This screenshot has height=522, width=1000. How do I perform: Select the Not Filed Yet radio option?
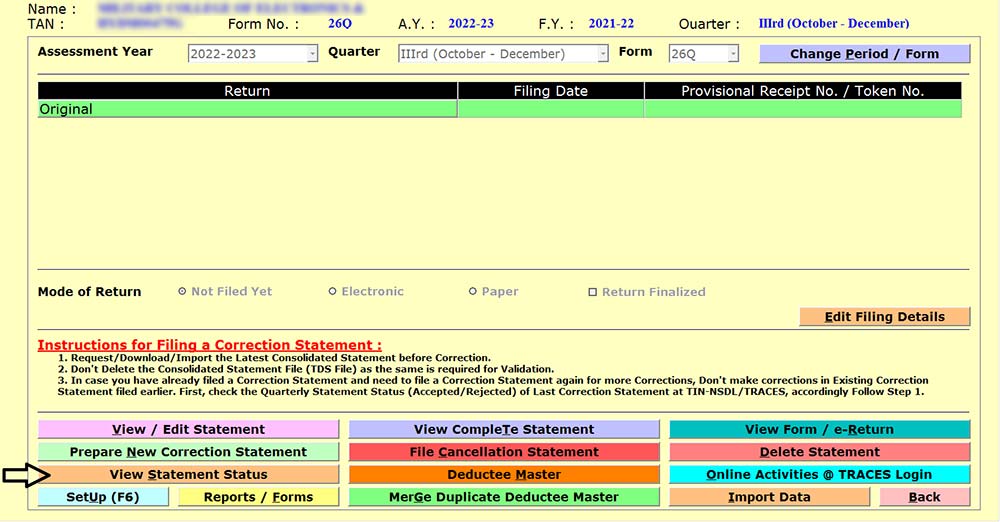pyautogui.click(x=182, y=292)
